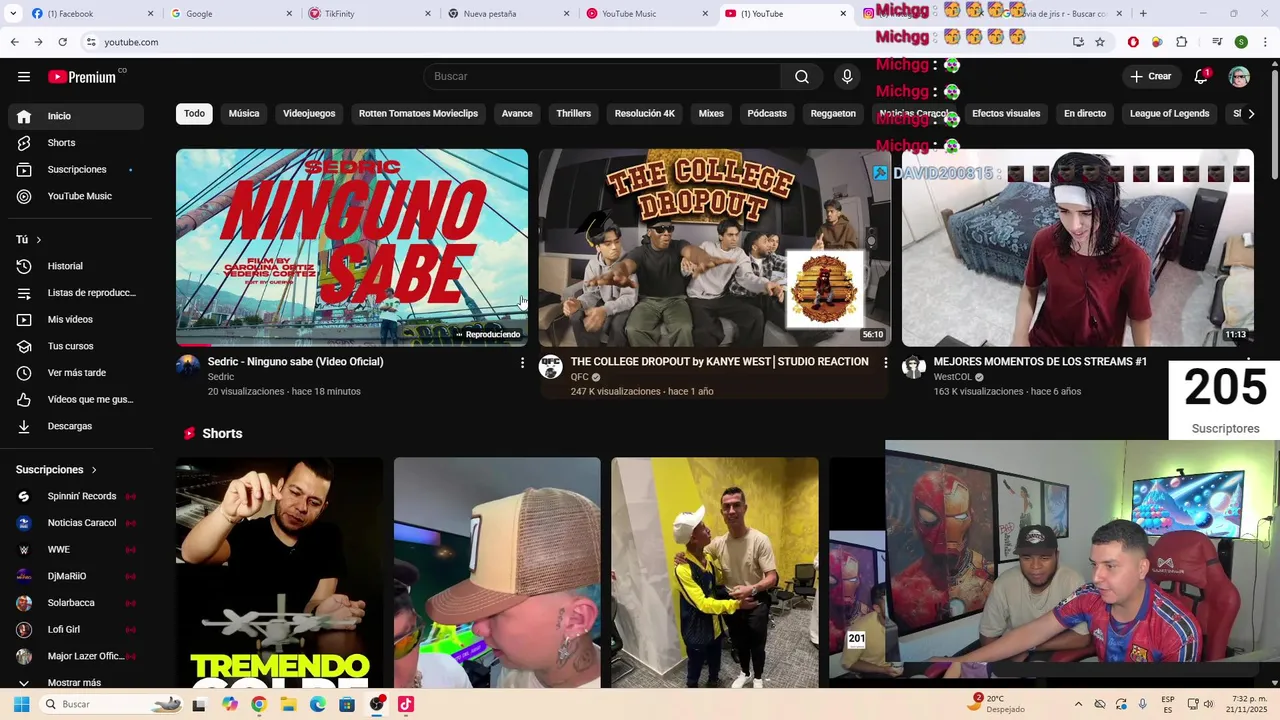Select the Resolución 4K chip

645,114
